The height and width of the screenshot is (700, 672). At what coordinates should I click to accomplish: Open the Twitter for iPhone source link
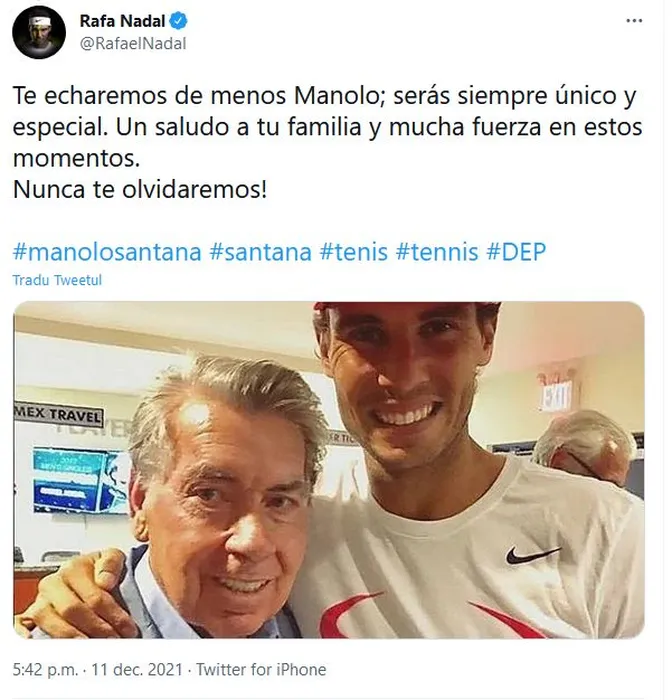pyautogui.click(x=261, y=670)
